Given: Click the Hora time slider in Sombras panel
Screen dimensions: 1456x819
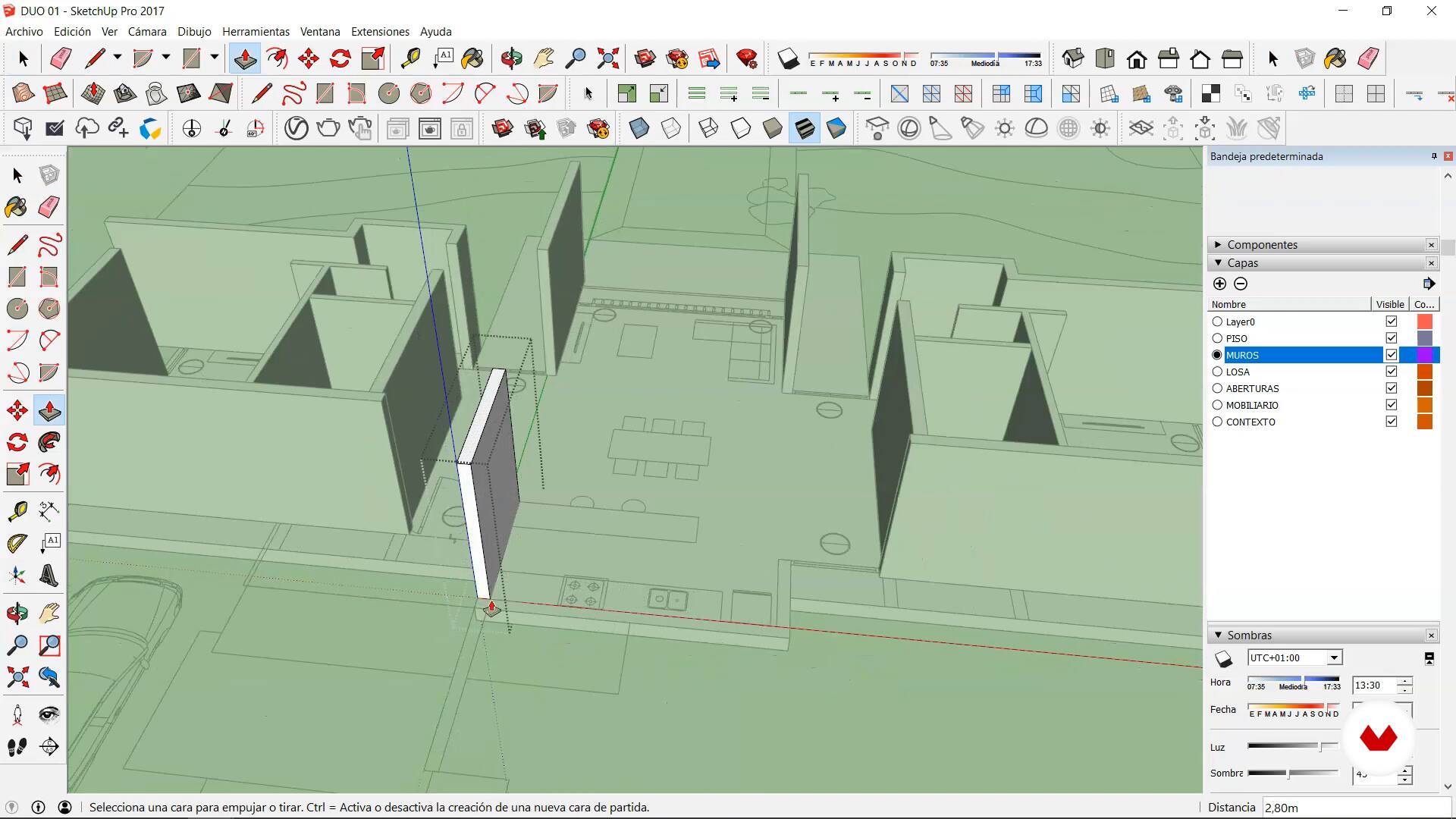Looking at the screenshot, I should (x=1294, y=682).
